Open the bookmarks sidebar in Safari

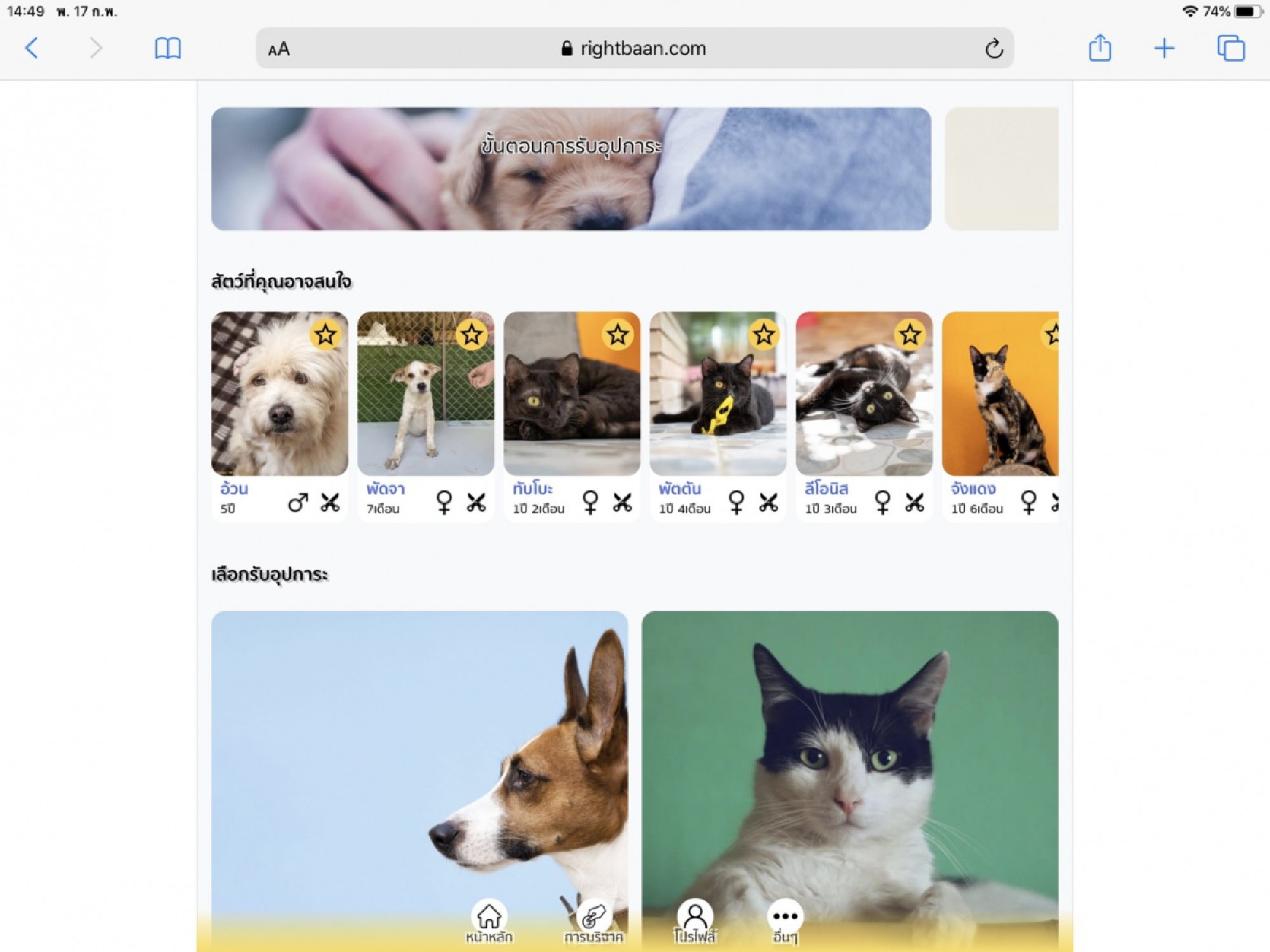coord(168,48)
